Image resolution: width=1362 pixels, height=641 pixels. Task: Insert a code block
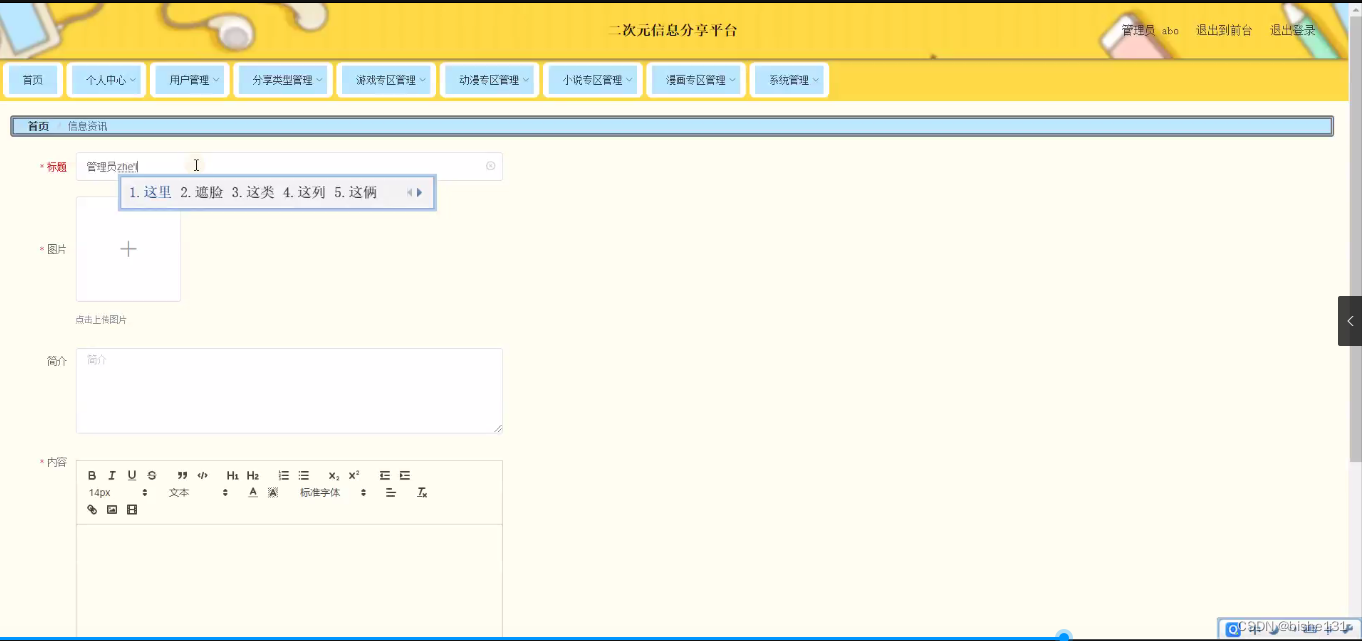(202, 475)
